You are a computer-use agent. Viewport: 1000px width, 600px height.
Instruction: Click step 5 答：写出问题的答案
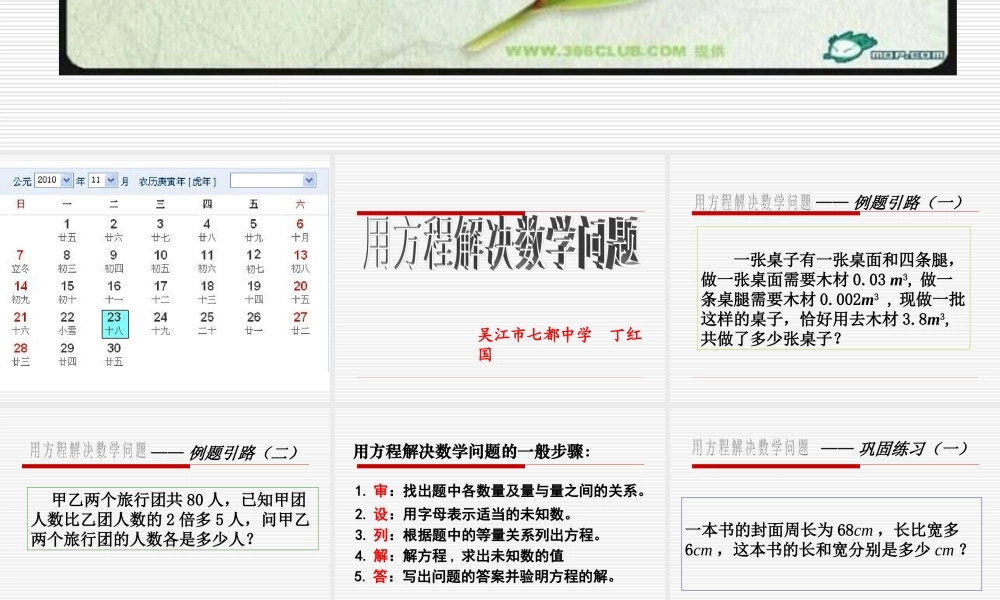tap(487, 576)
